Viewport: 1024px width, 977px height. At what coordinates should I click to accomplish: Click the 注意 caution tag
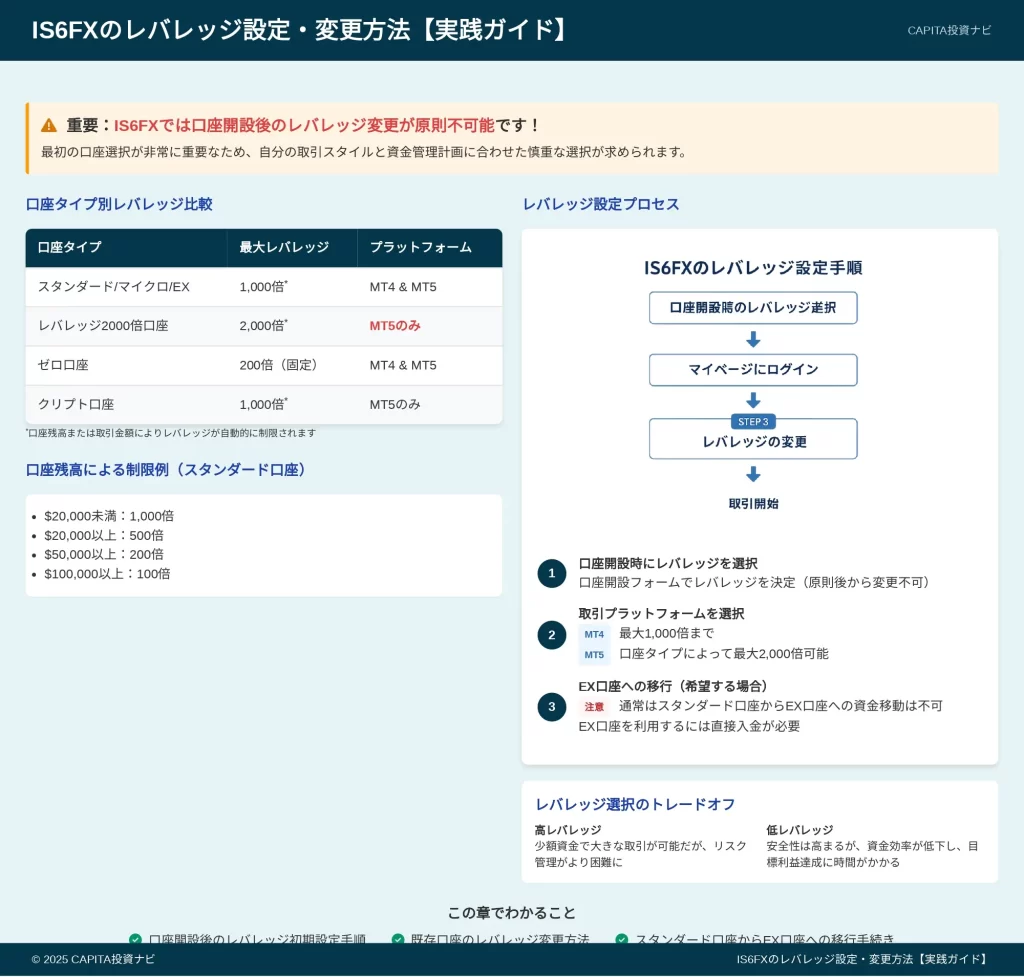594,707
